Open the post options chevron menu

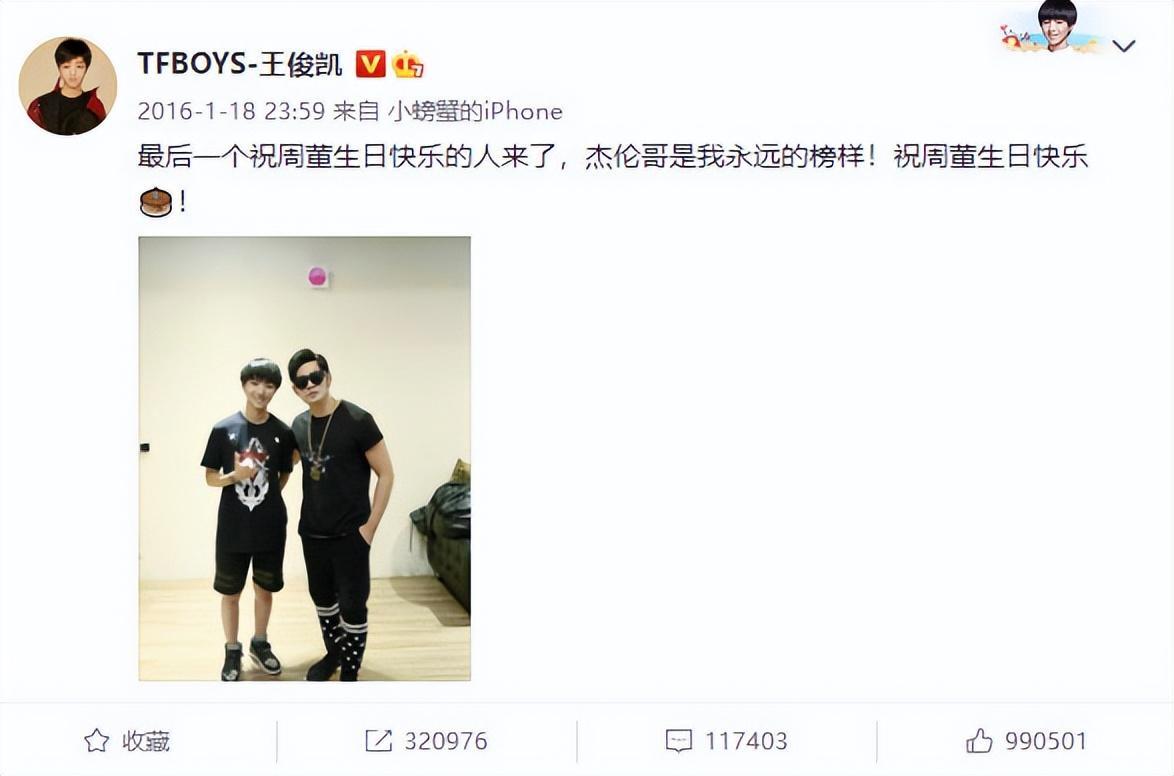[1123, 46]
